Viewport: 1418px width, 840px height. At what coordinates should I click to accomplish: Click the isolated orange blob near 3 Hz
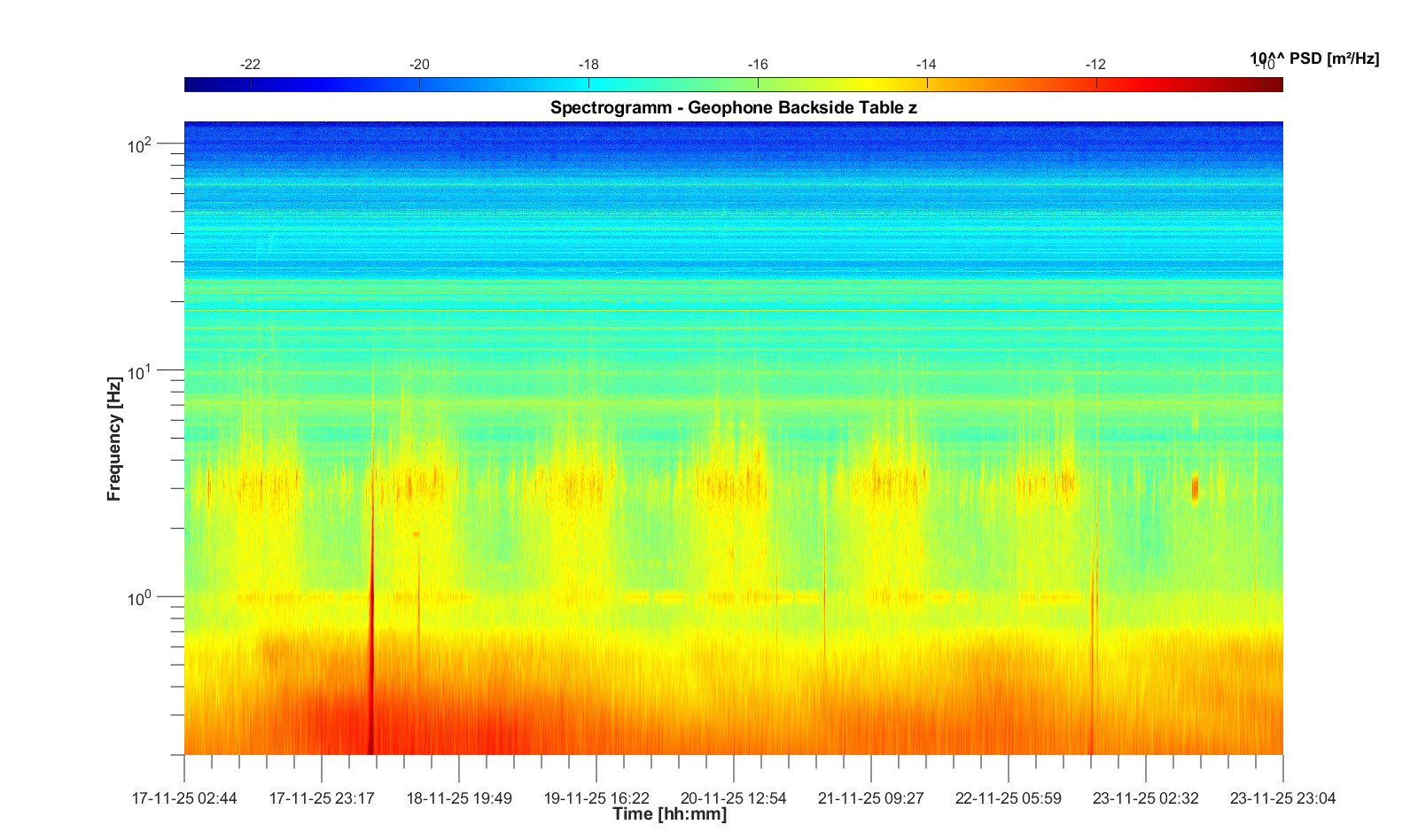1195,488
